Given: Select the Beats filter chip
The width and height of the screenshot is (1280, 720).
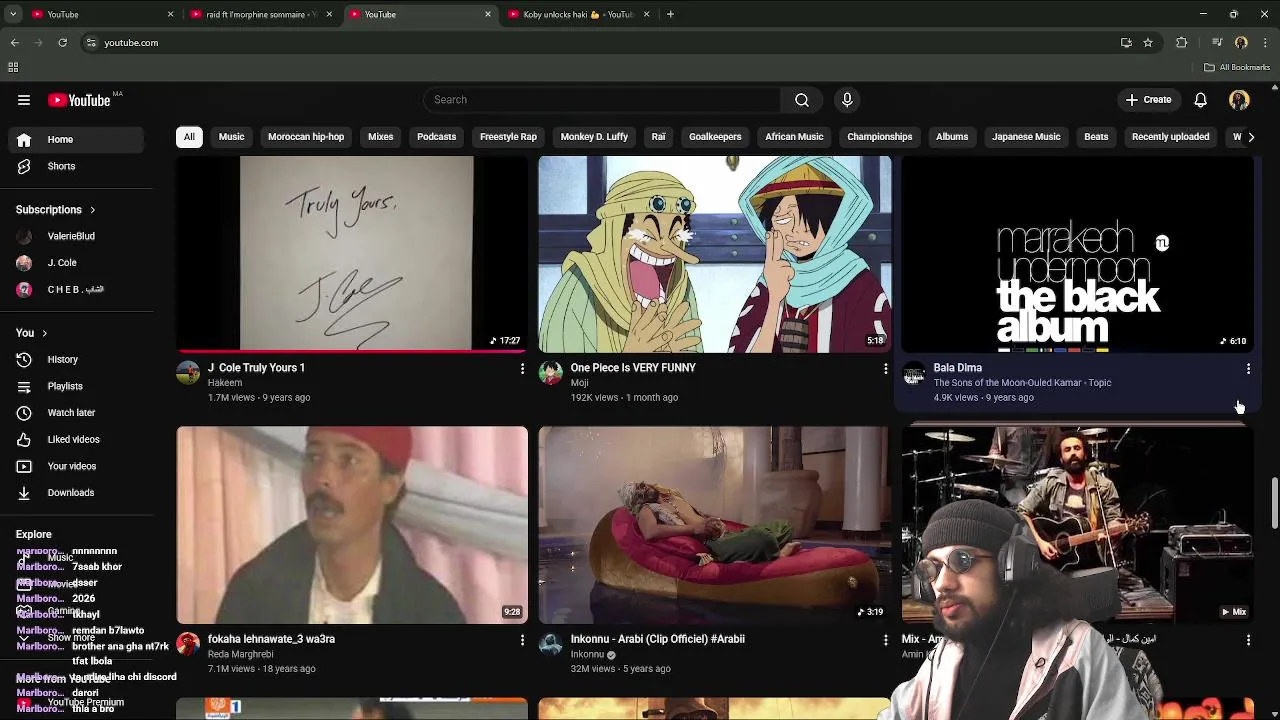Looking at the screenshot, I should click(x=1096, y=137).
